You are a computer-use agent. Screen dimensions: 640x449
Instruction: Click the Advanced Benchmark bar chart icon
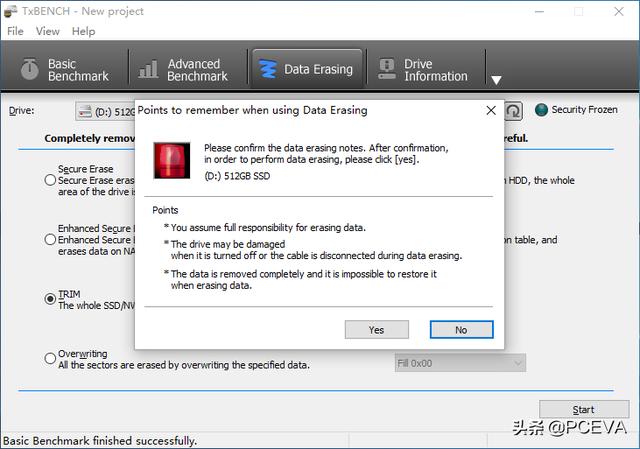[148, 69]
